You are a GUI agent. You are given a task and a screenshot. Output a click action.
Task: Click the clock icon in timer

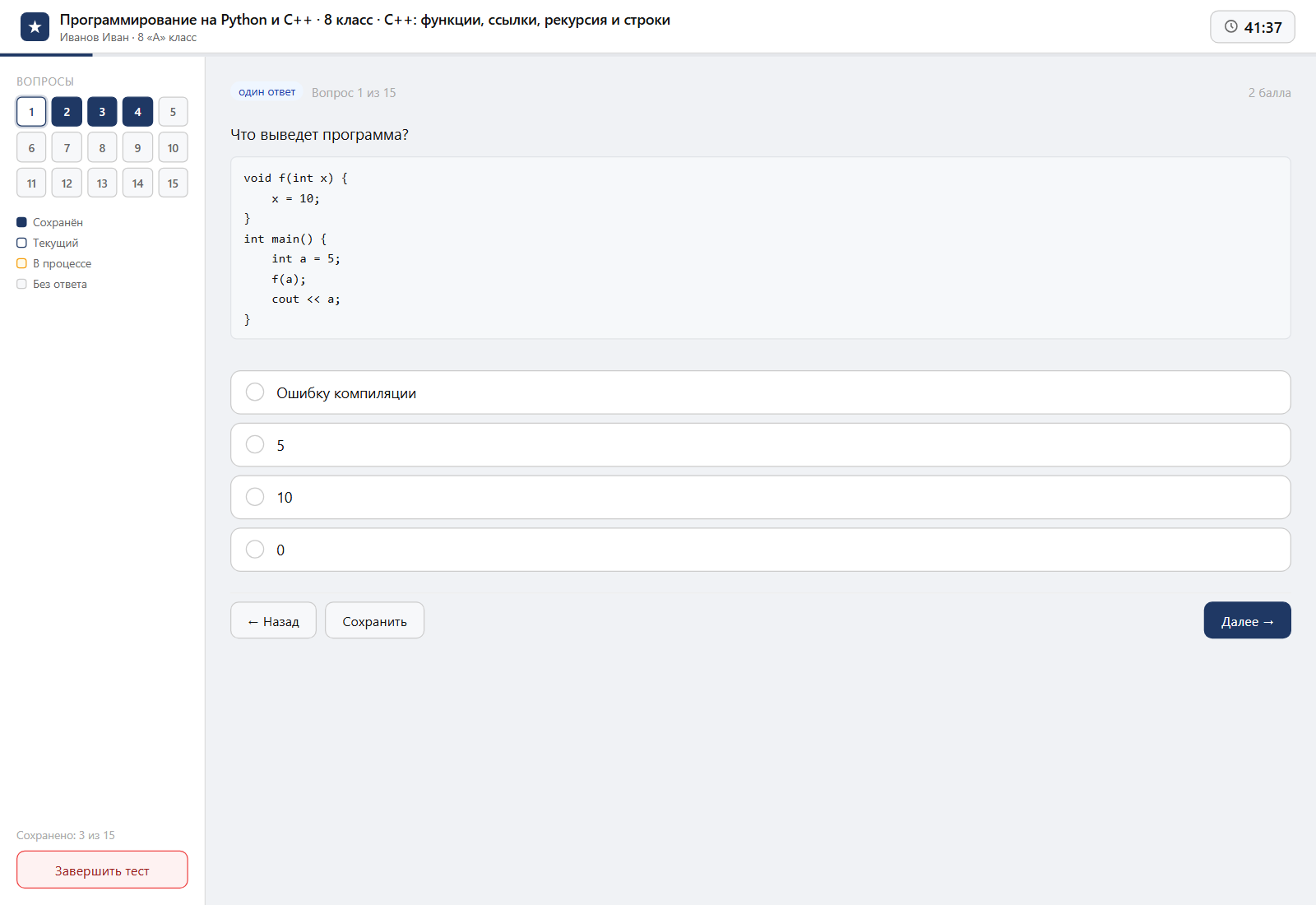point(1231,26)
